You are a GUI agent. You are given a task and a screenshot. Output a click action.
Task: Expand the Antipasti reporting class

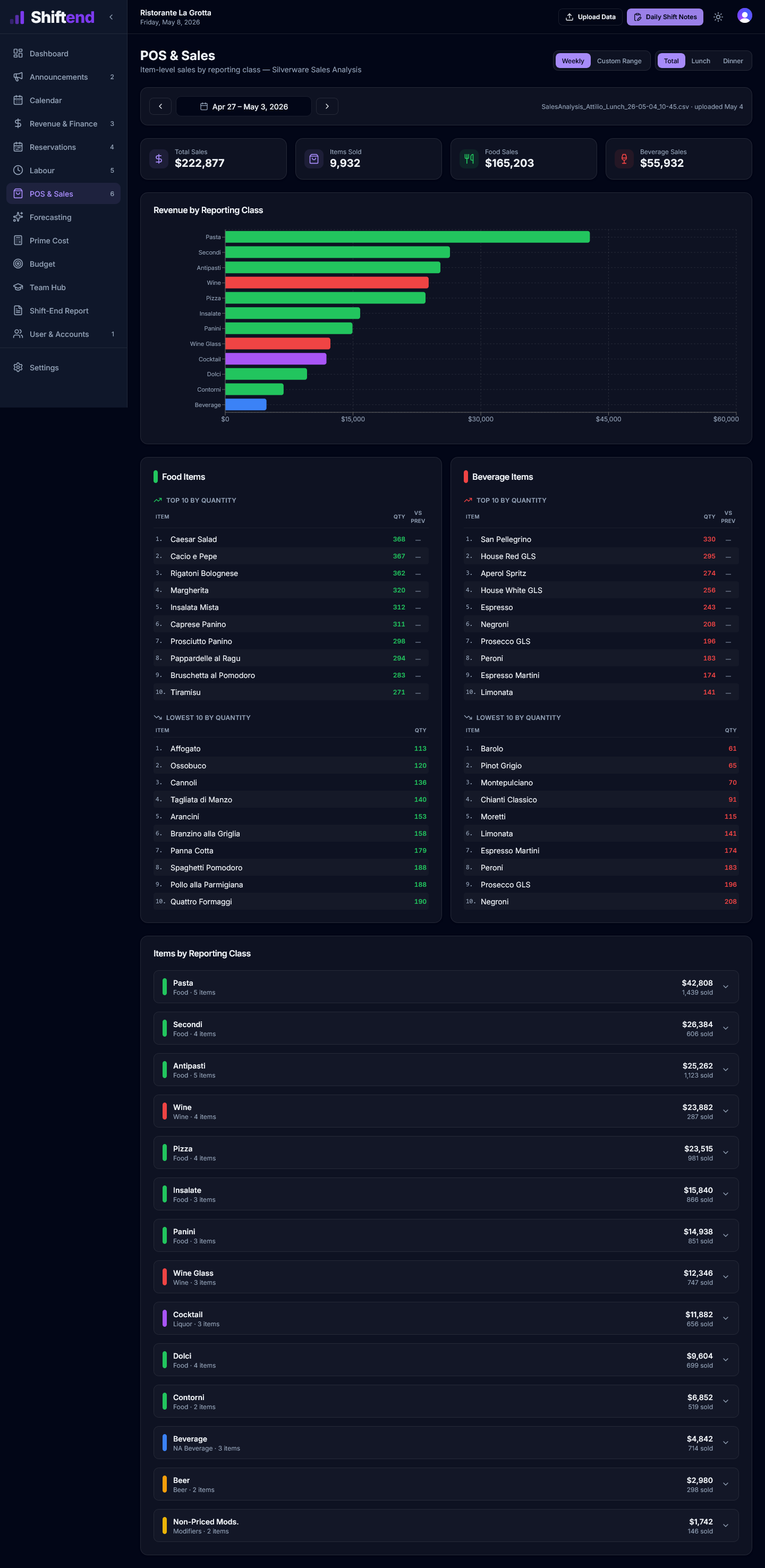446,1070
